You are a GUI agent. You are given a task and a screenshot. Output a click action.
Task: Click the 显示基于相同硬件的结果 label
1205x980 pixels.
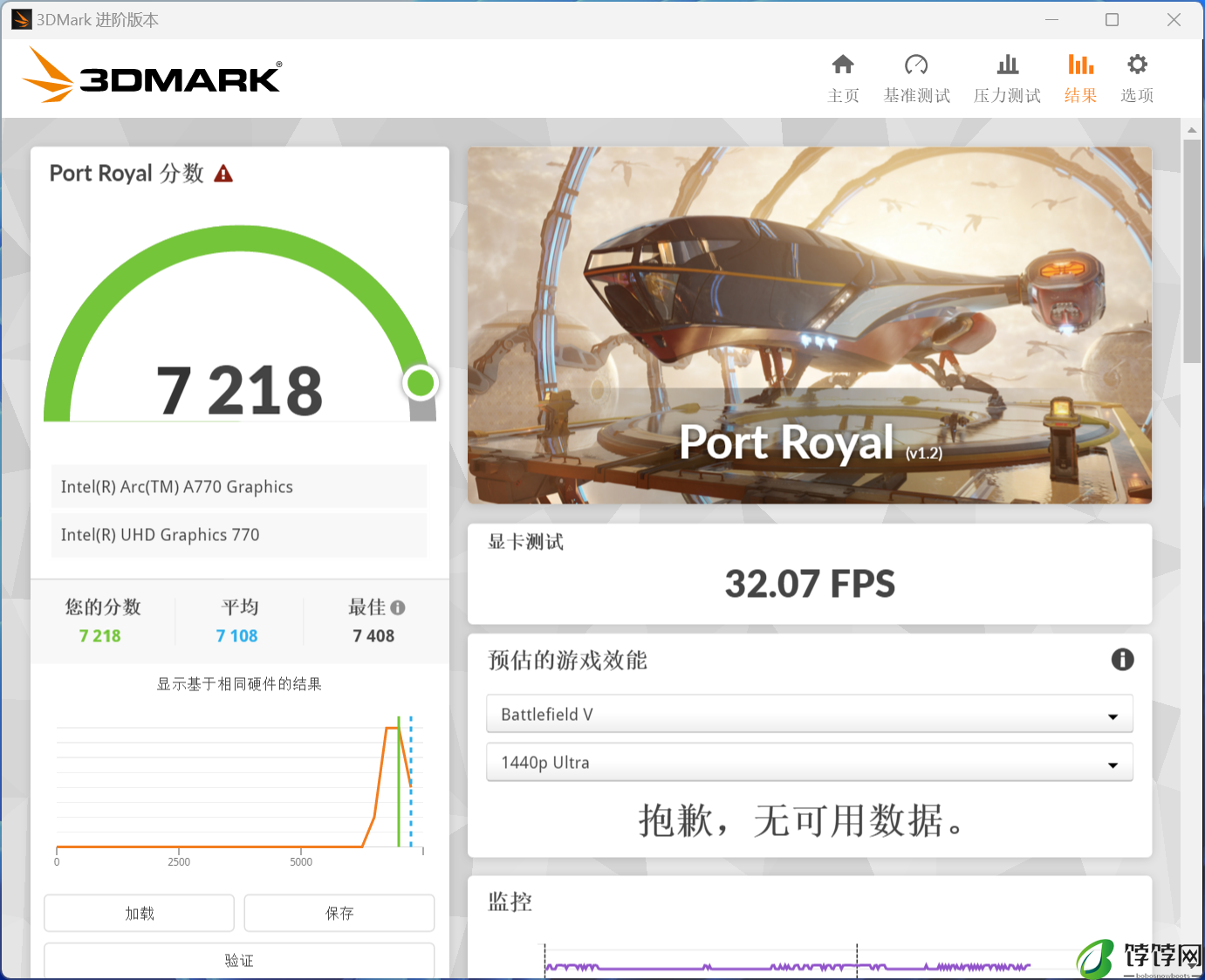coord(239,684)
